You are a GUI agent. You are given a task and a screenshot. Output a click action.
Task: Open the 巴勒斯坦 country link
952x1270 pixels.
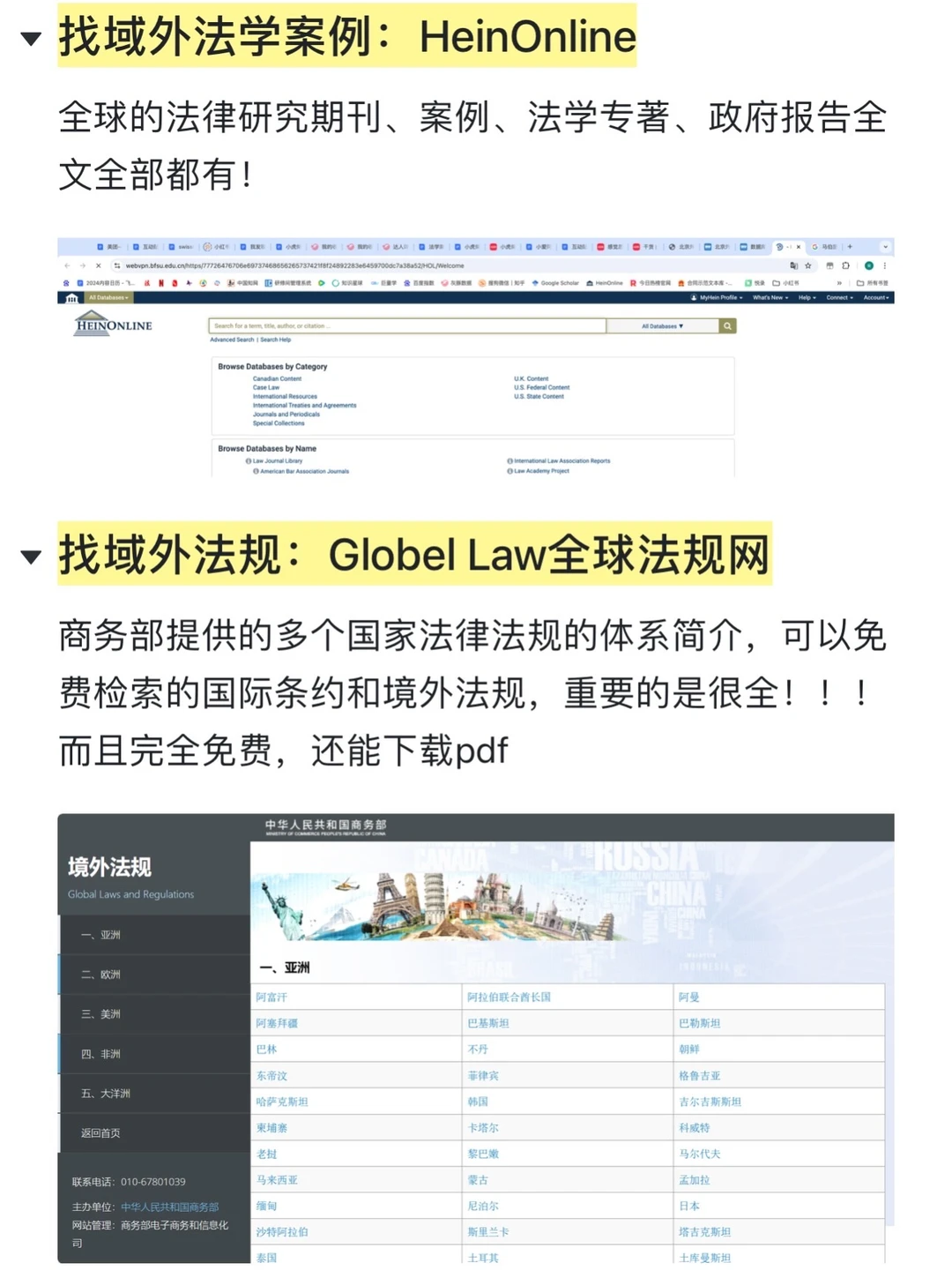pos(700,1024)
